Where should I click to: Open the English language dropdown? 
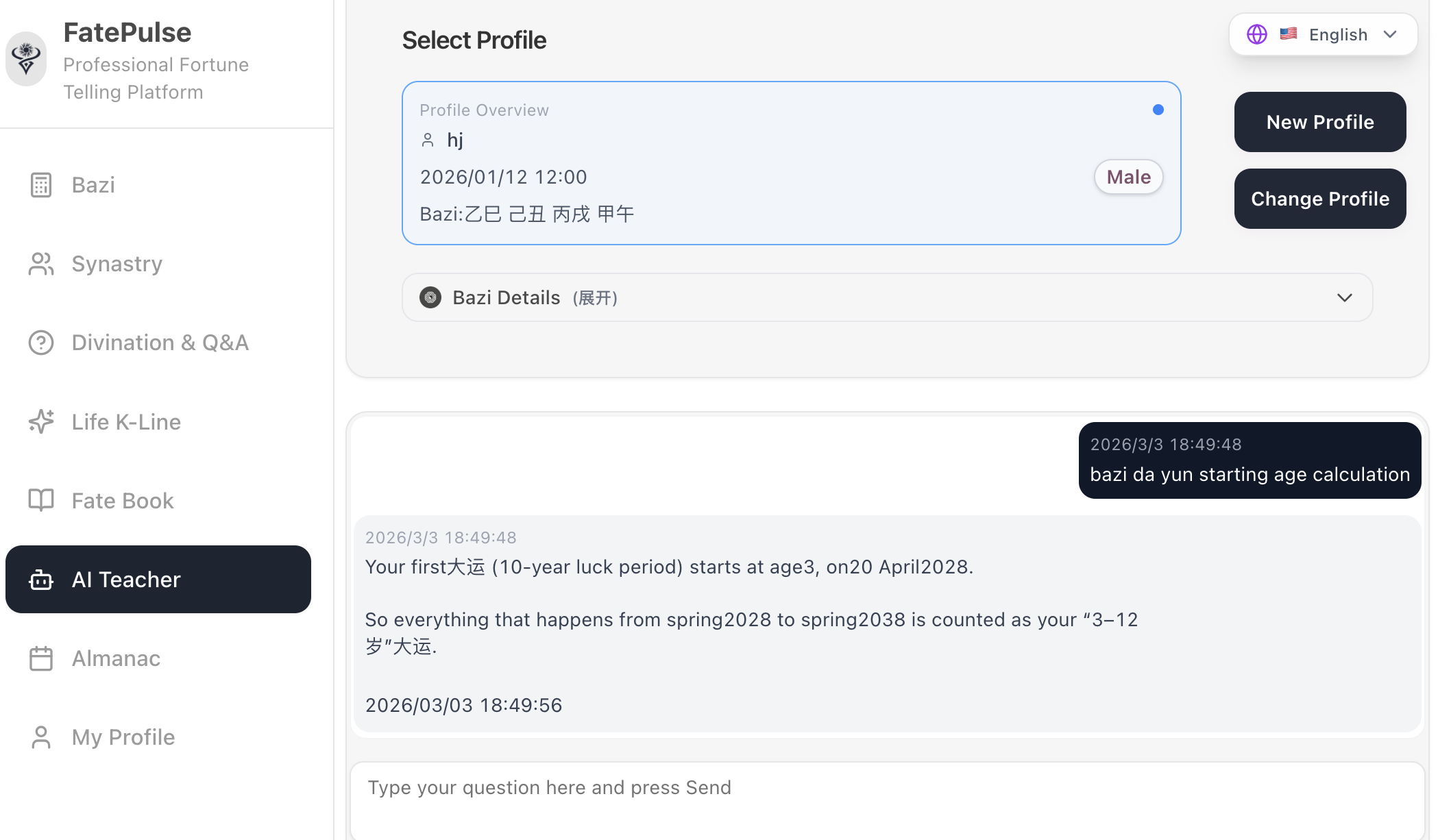(1323, 34)
